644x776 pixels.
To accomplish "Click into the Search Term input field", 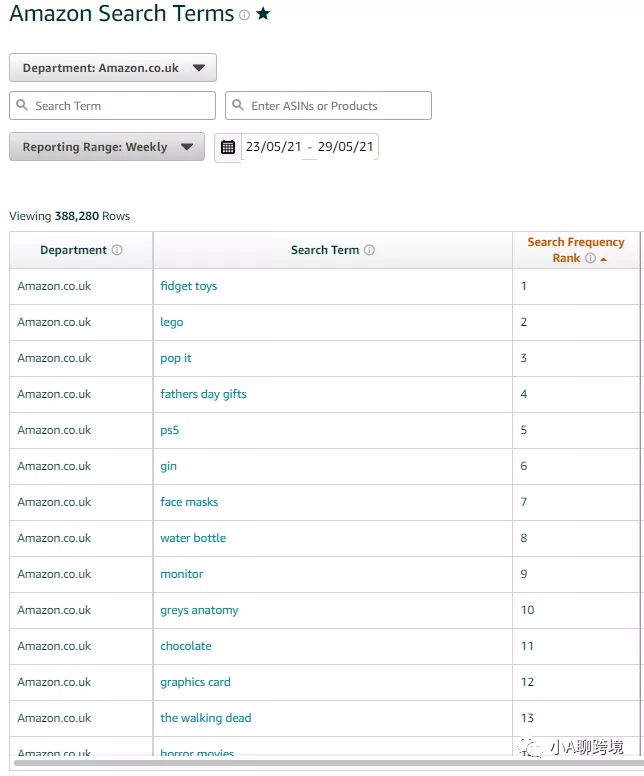I will (x=112, y=105).
